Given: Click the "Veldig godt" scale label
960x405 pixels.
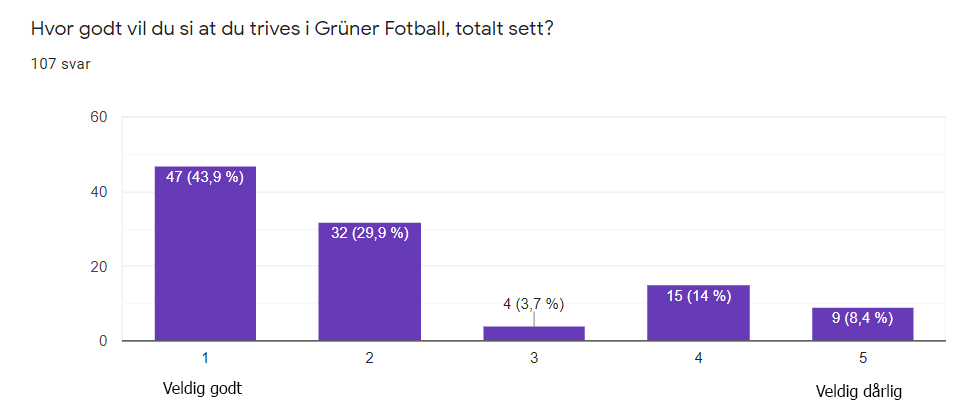Looking at the screenshot, I should (x=202, y=389).
